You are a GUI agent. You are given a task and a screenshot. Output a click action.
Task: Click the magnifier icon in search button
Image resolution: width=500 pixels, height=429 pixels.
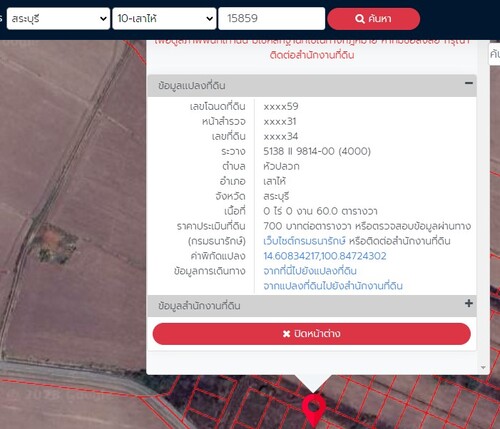click(x=360, y=19)
